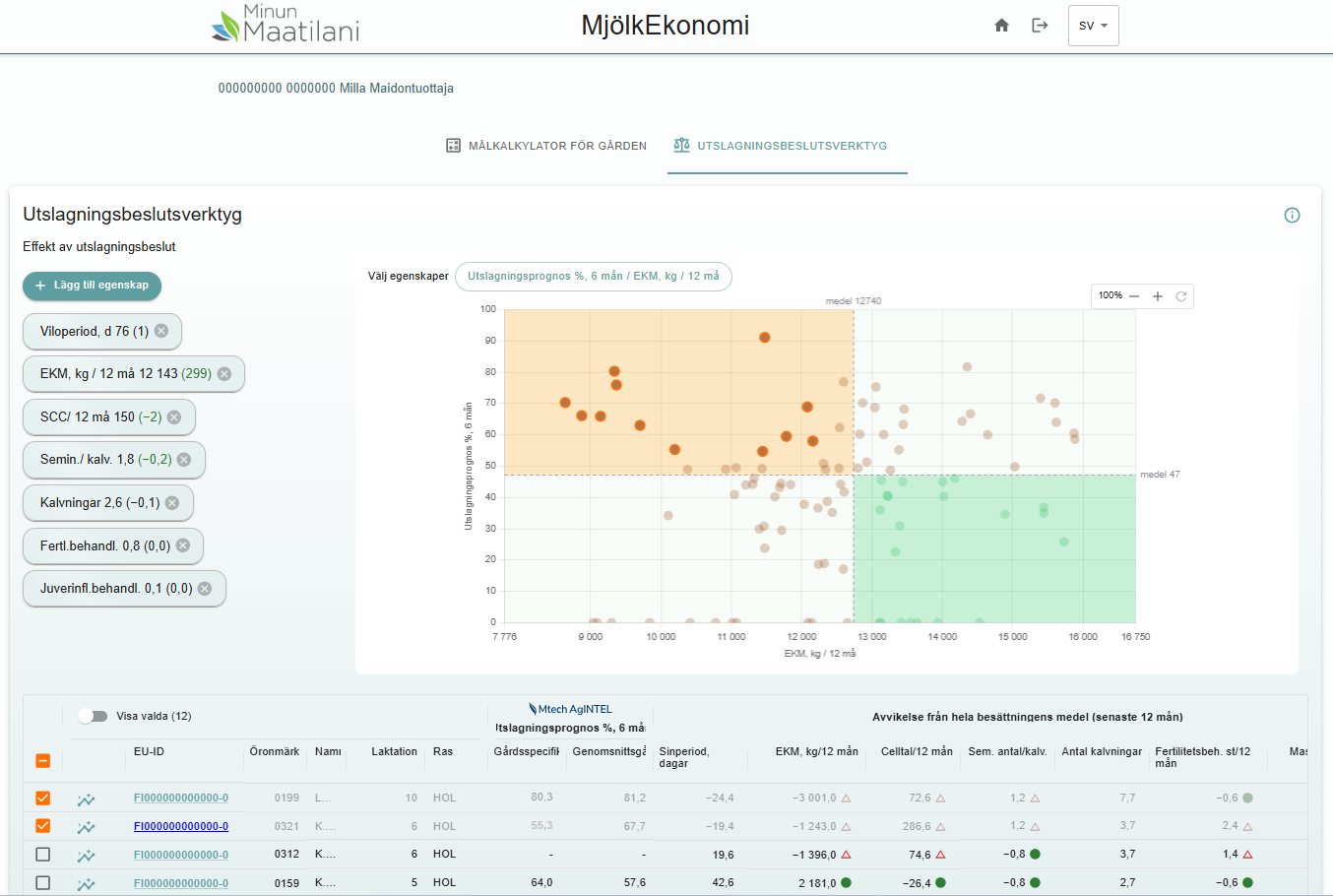Remove the SCC/ 12 må chip
Image resolution: width=1333 pixels, height=896 pixels.
click(174, 416)
